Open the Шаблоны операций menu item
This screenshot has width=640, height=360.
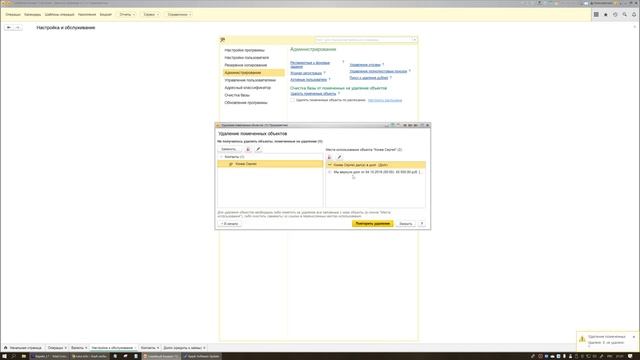[59, 14]
